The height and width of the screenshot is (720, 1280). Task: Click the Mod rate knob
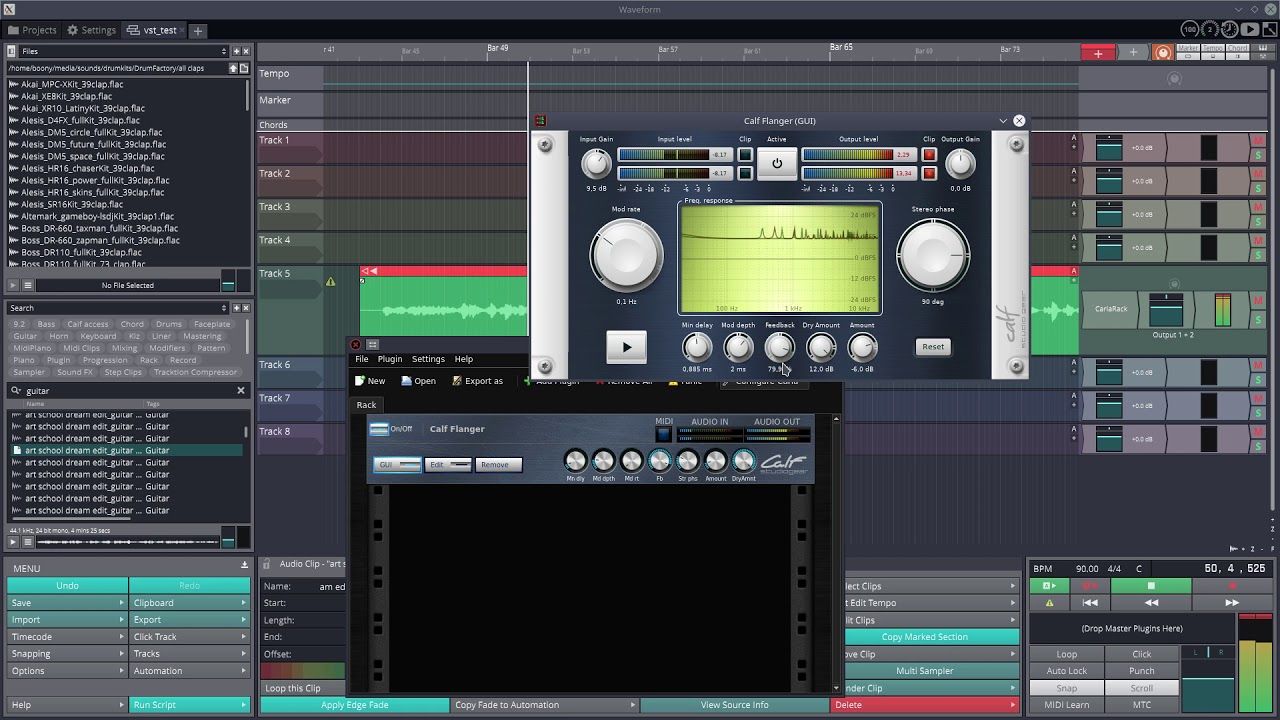(x=626, y=255)
